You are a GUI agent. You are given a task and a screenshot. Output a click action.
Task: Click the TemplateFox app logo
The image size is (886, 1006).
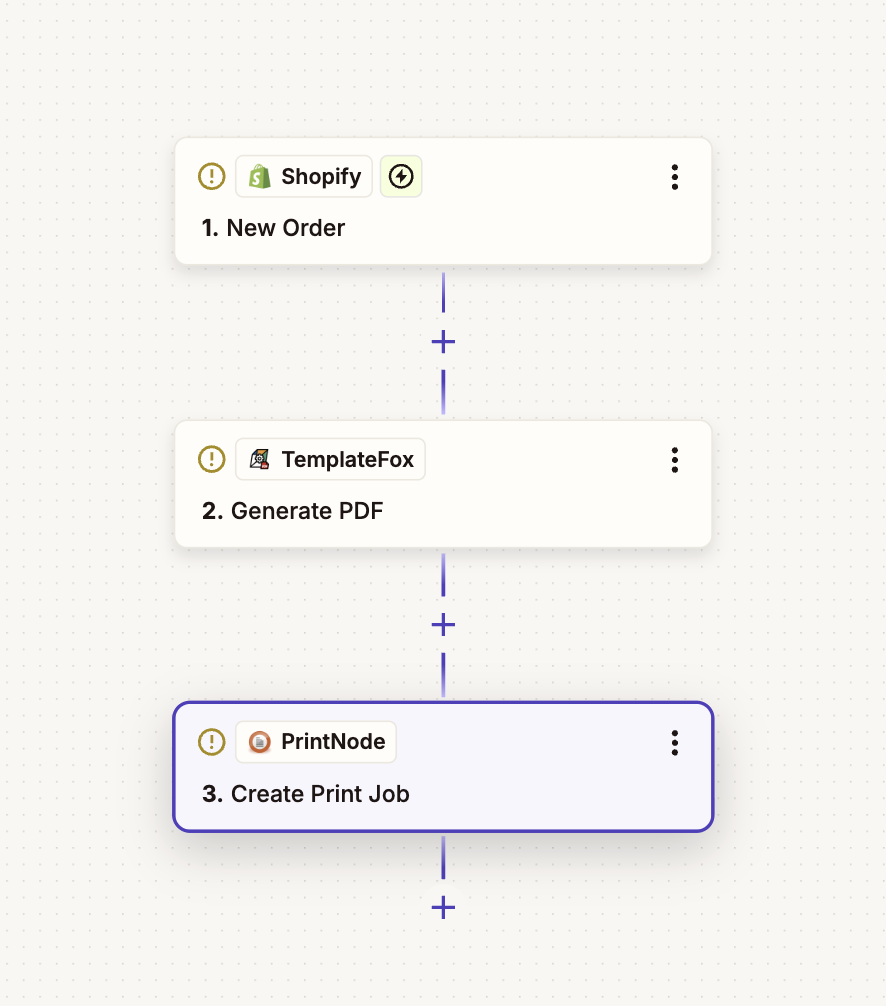point(260,460)
